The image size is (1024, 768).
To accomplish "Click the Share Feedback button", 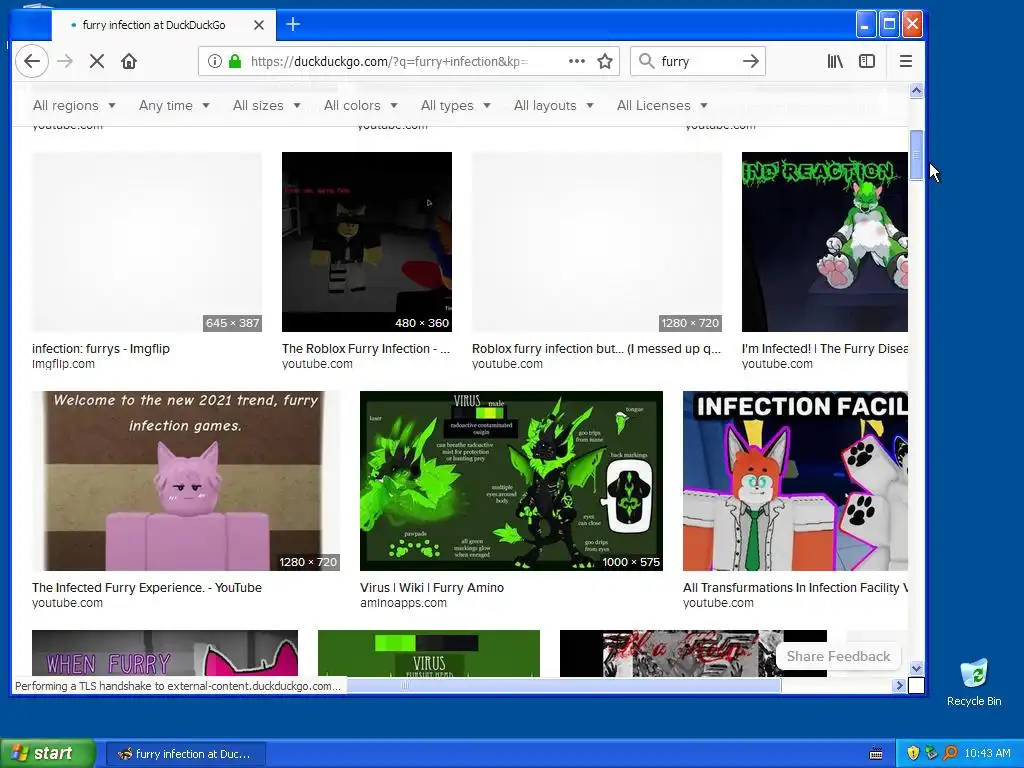I will (x=838, y=656).
